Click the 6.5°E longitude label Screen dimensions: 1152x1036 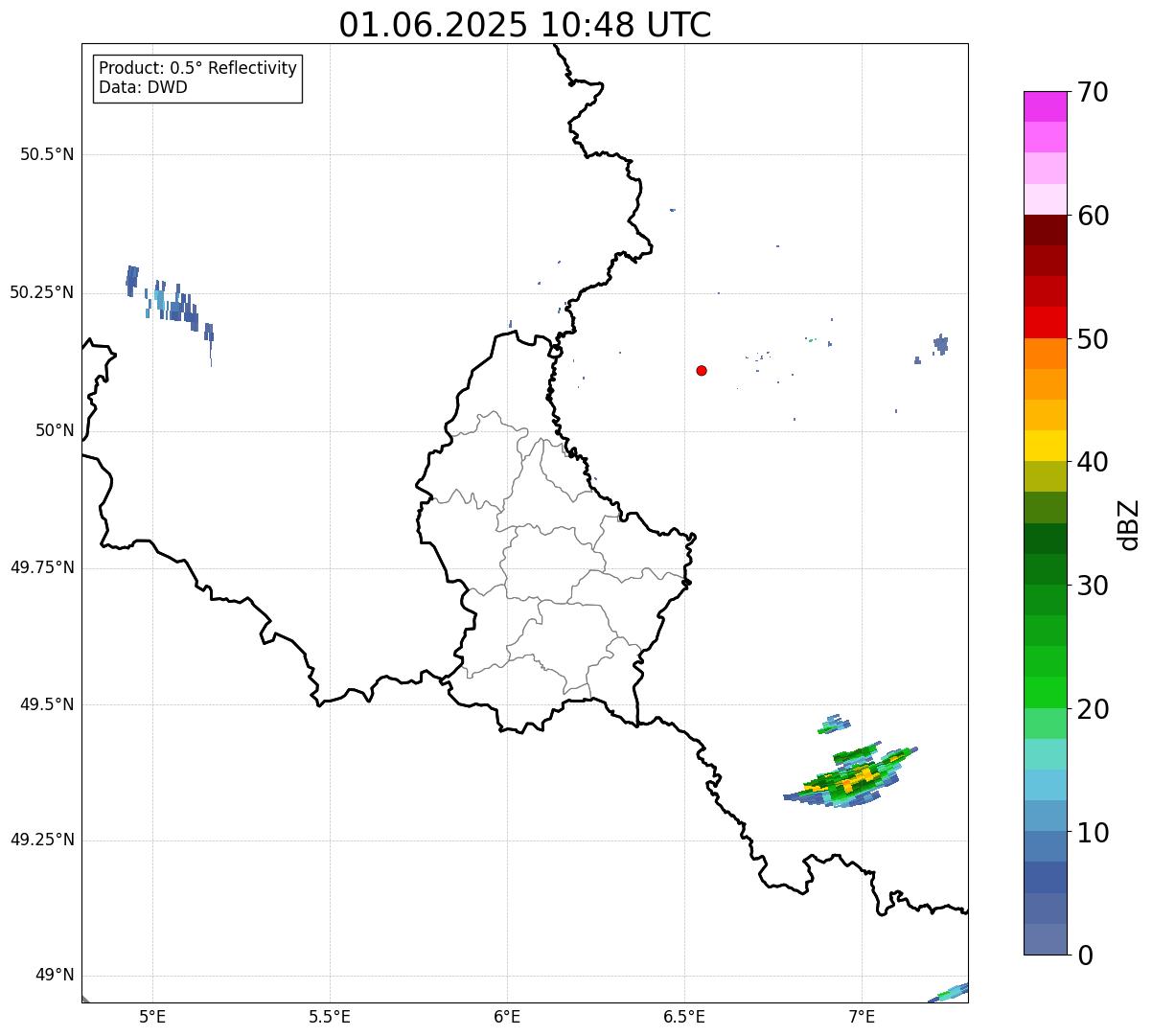(684, 1016)
